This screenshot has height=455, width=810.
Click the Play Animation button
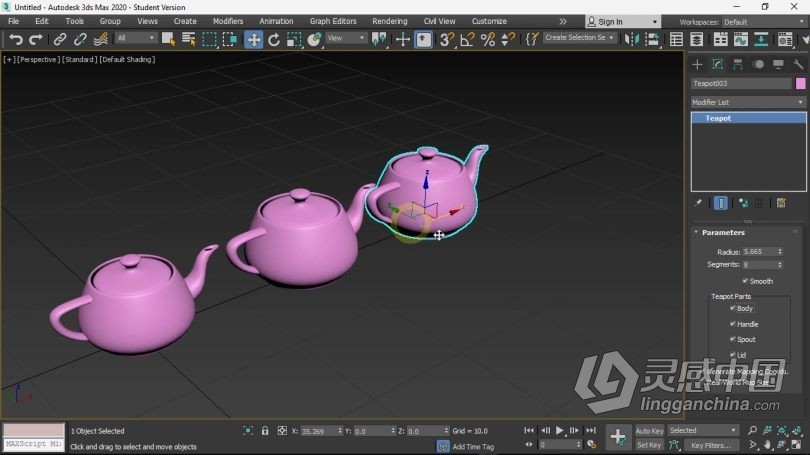(x=559, y=430)
